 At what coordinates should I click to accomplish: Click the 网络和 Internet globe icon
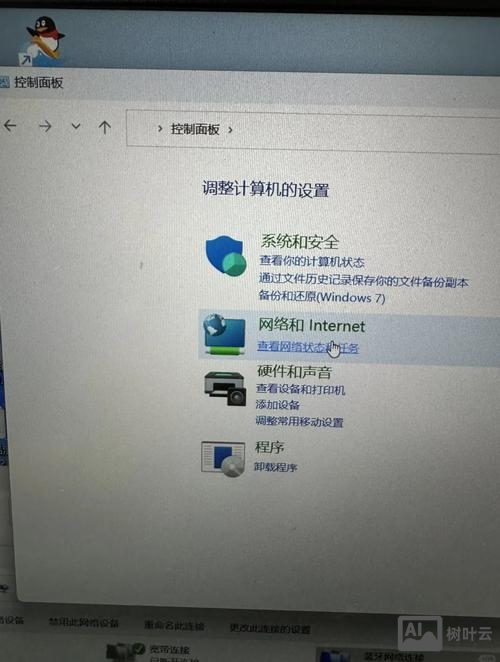[224, 334]
